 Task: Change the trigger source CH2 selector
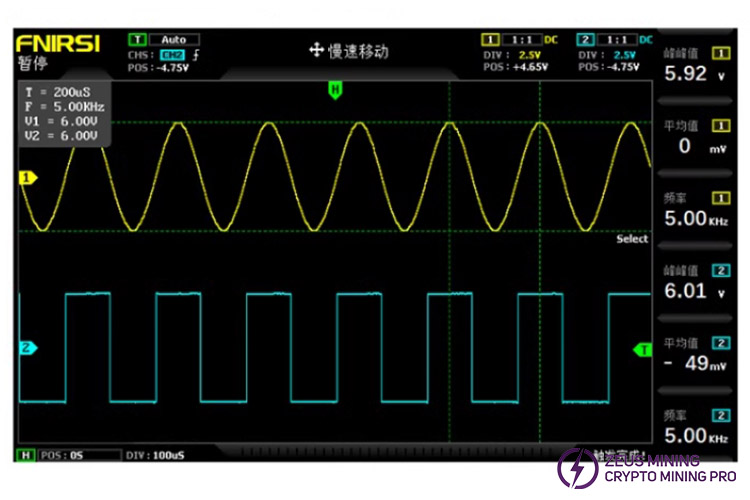(x=175, y=53)
